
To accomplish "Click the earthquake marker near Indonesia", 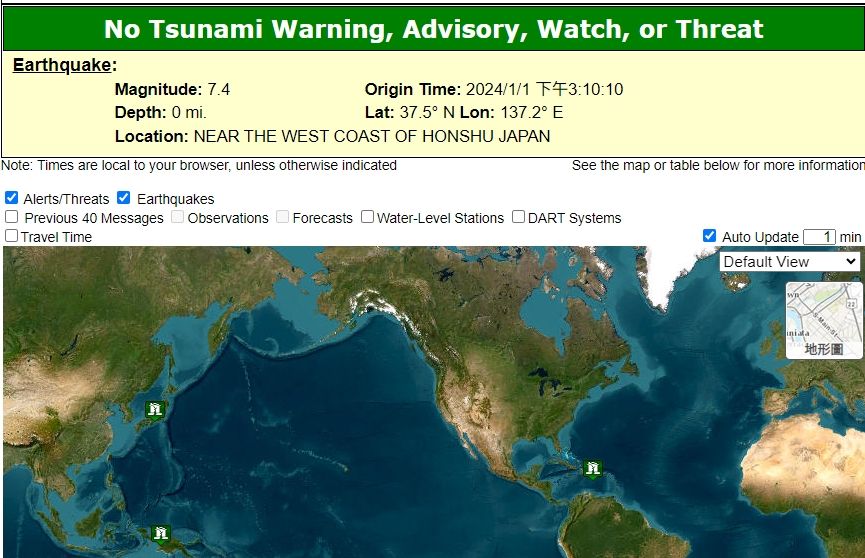I will [161, 534].
